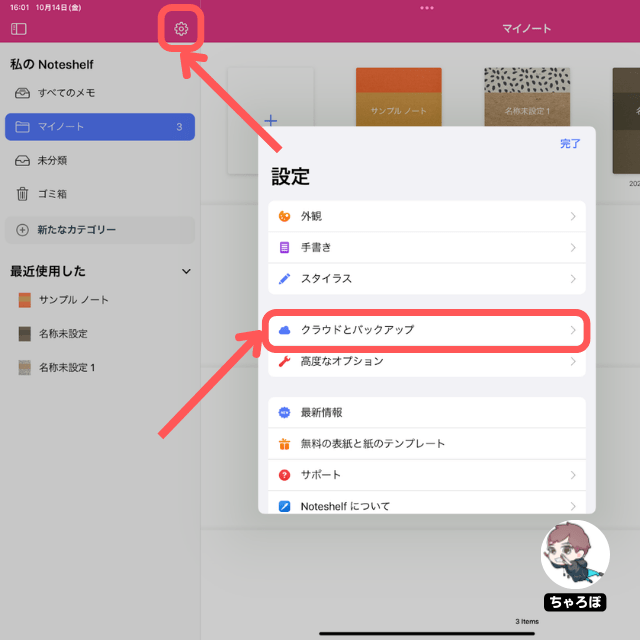
Task: Click the gift icon beside 無料の表紙
Action: coord(284,444)
